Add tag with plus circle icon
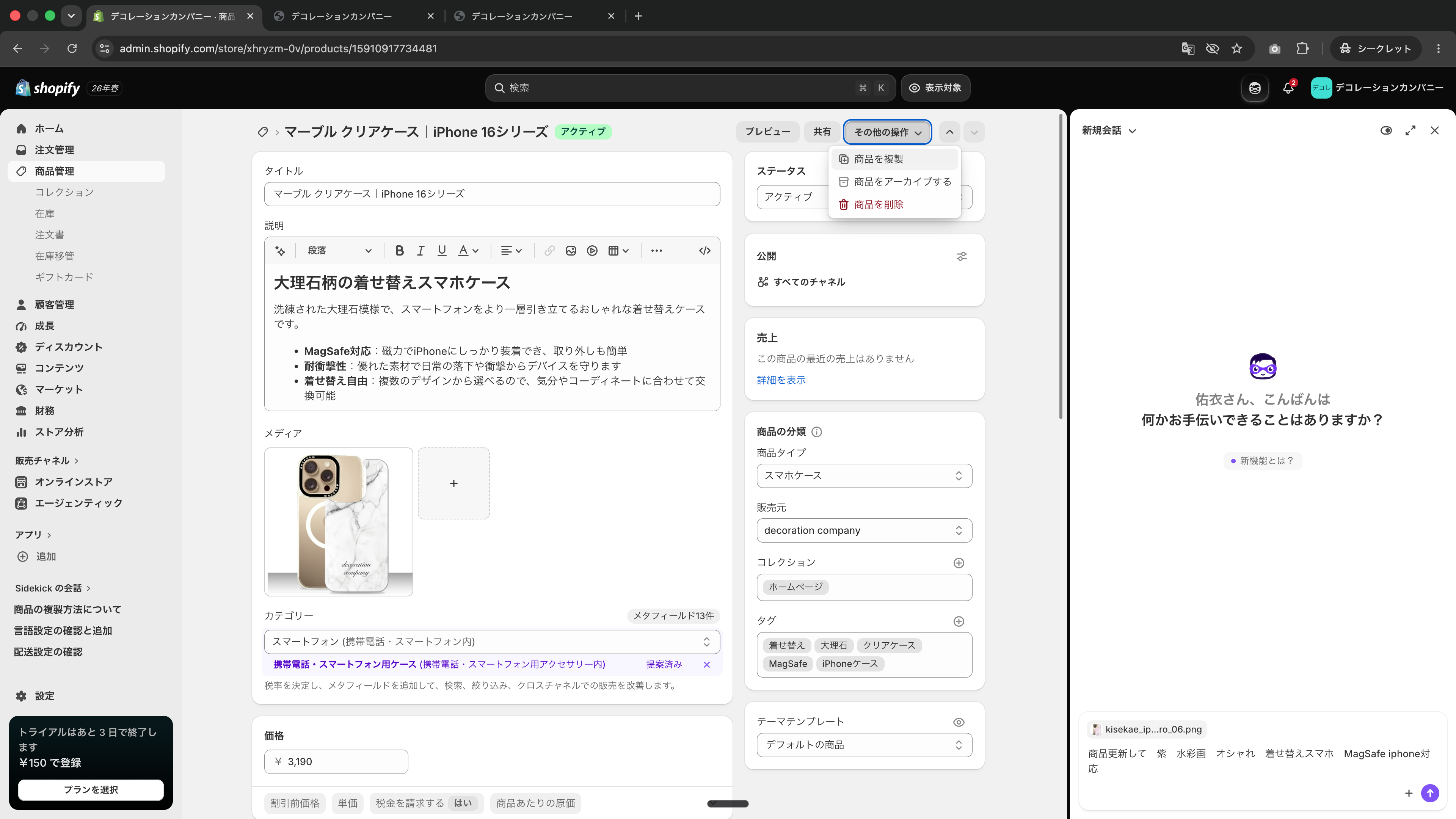1456x819 pixels. tap(959, 621)
